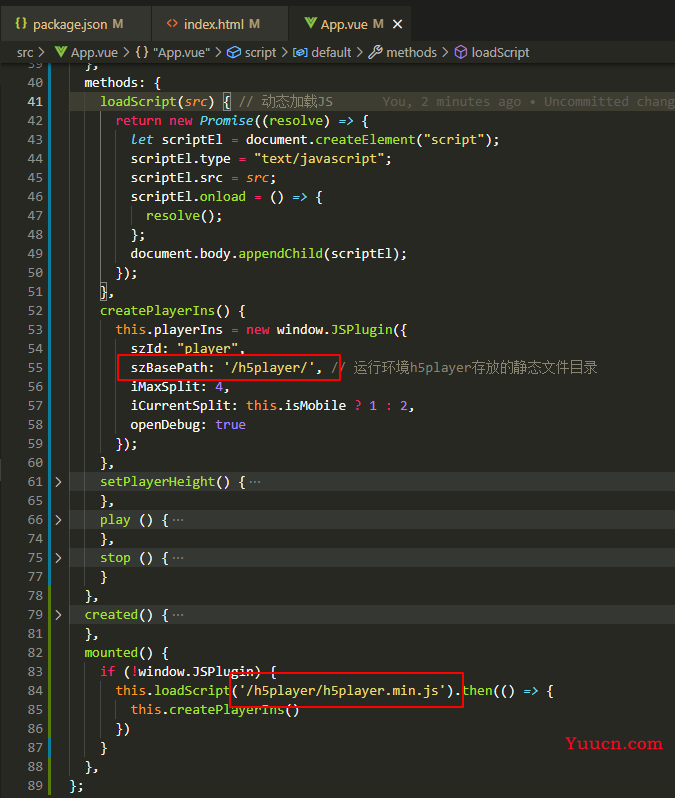
Task: Expand folded stop method at line 75
Action: 59,558
